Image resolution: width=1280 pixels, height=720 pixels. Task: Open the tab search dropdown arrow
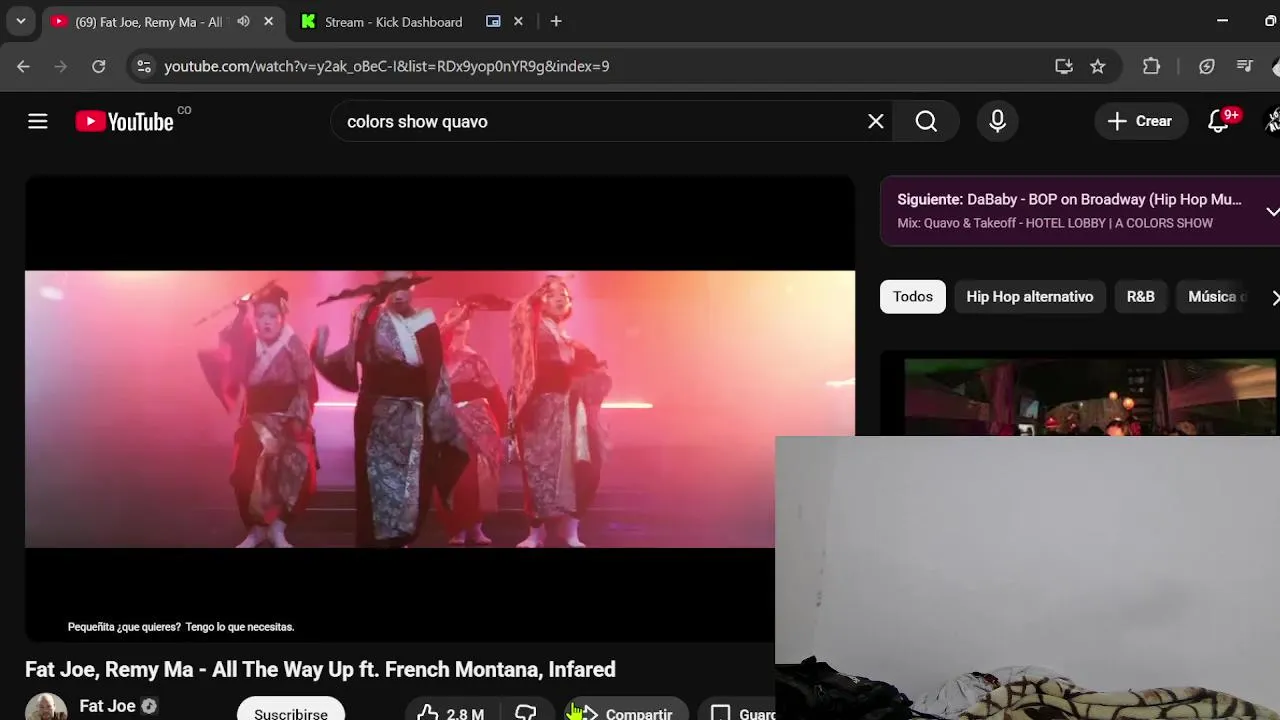coord(21,21)
